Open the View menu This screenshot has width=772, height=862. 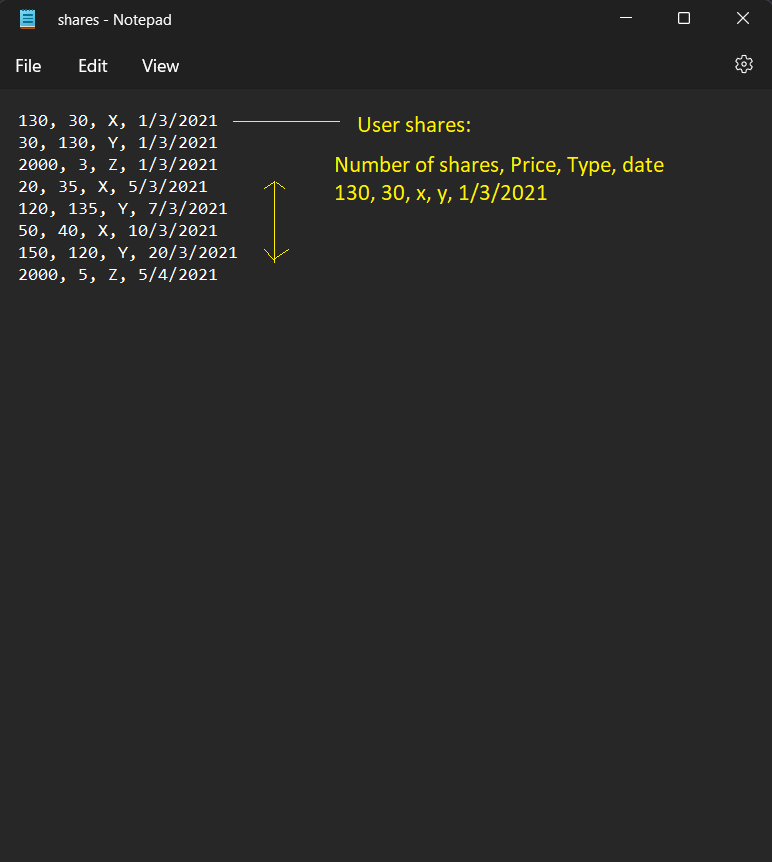[x=160, y=66]
